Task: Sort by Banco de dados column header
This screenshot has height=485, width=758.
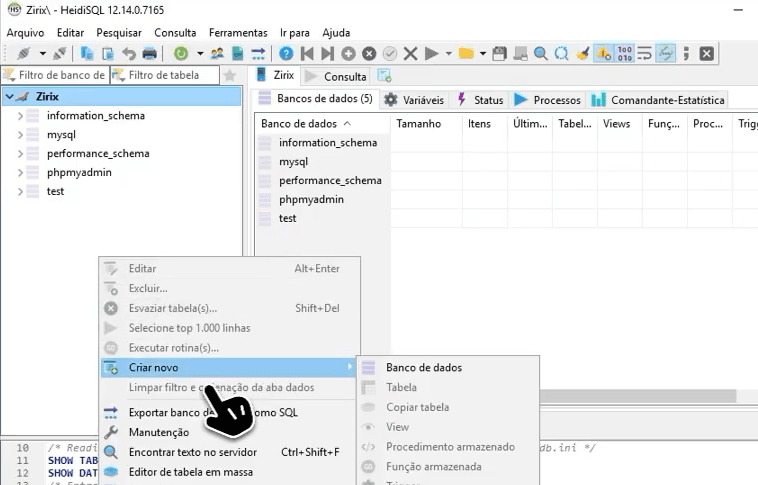Action: point(322,124)
